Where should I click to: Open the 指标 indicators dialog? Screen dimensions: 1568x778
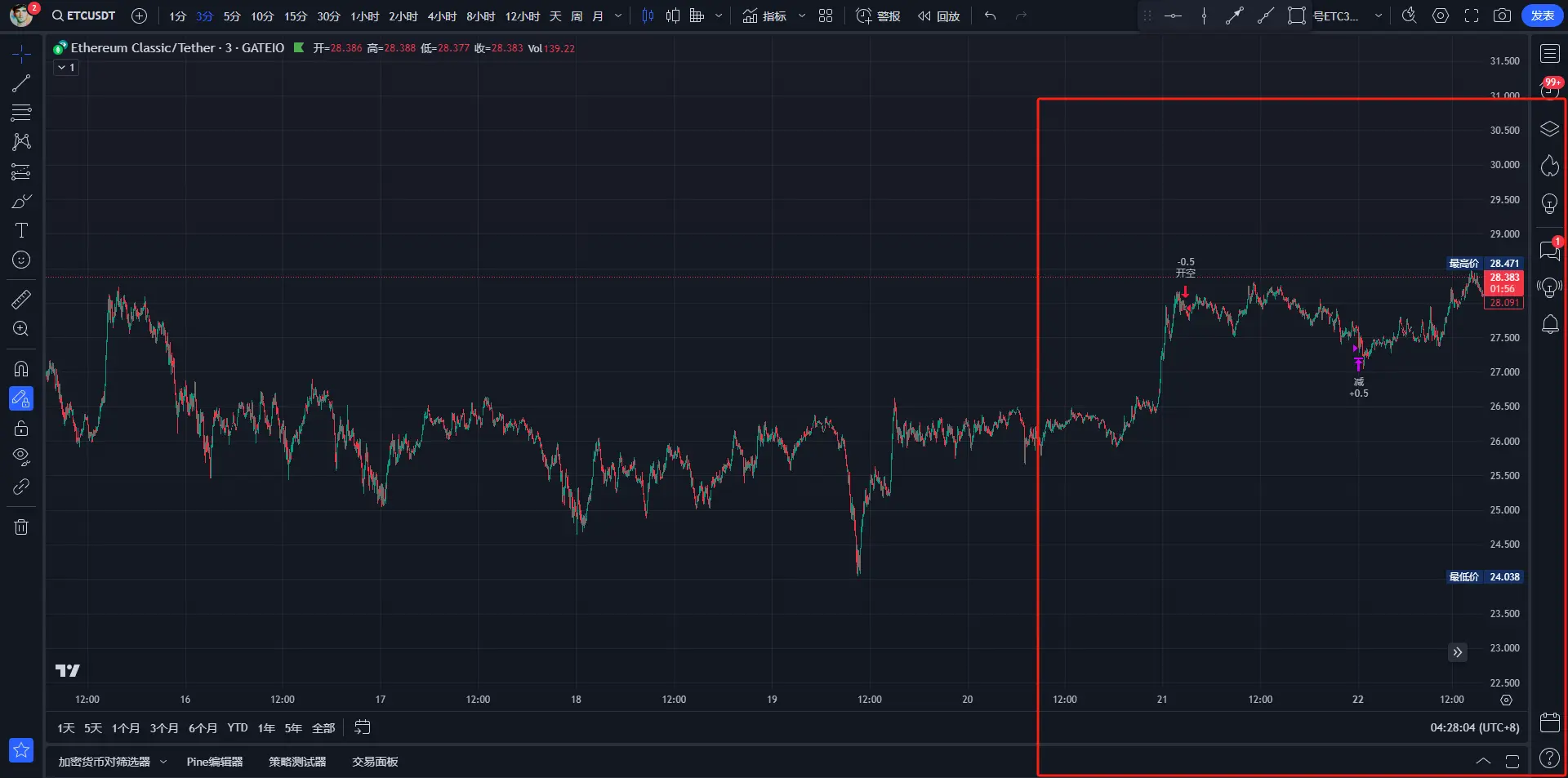764,16
